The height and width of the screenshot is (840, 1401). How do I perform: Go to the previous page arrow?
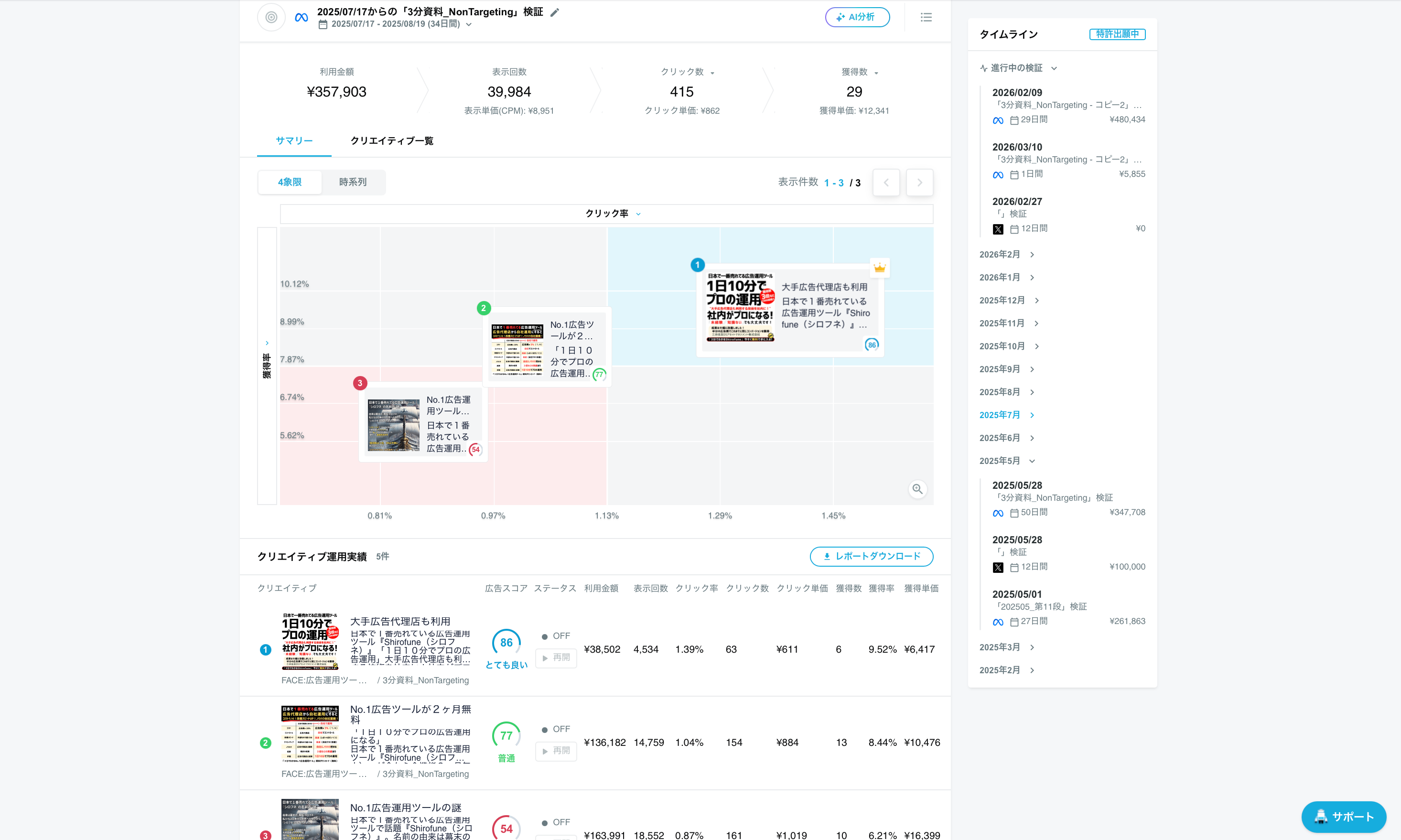pyautogui.click(x=886, y=183)
